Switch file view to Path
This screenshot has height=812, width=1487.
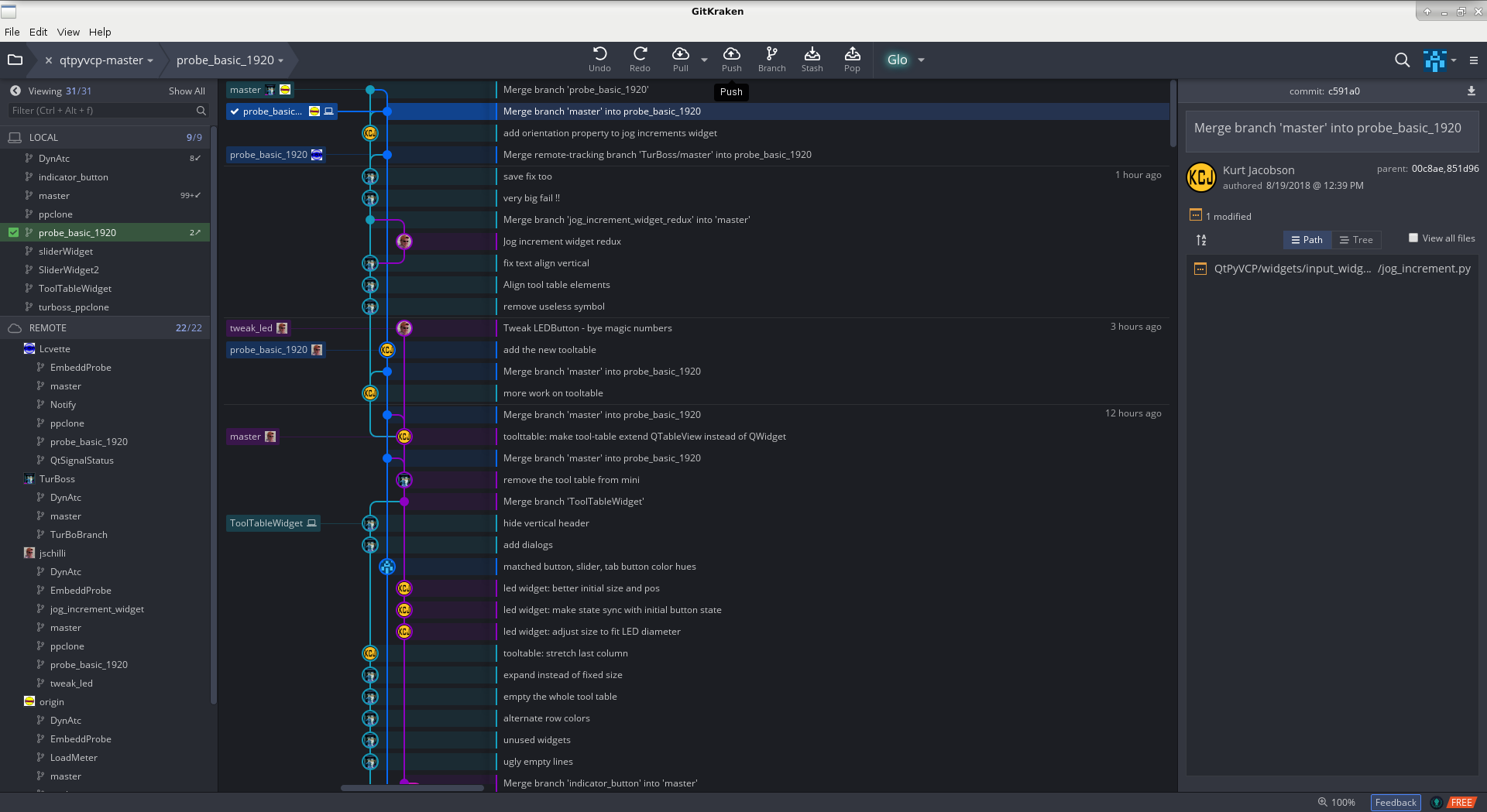(1307, 240)
